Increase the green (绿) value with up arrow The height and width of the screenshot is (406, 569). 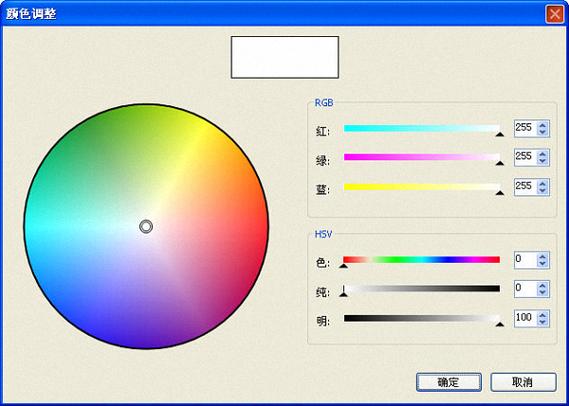[x=543, y=154]
